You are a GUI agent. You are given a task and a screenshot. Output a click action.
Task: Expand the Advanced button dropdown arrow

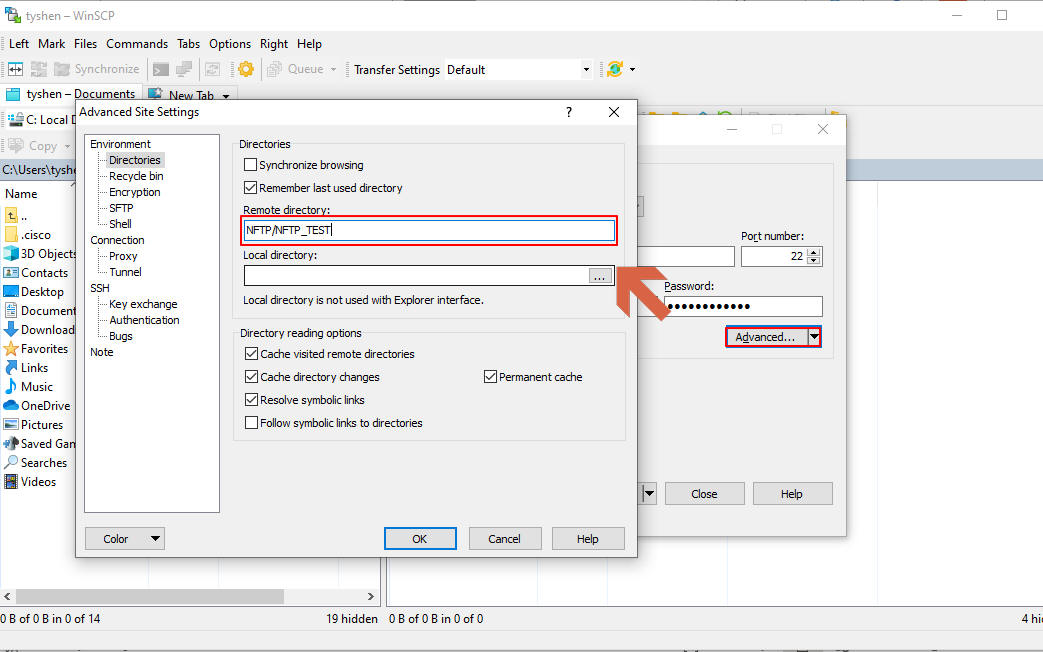click(814, 337)
